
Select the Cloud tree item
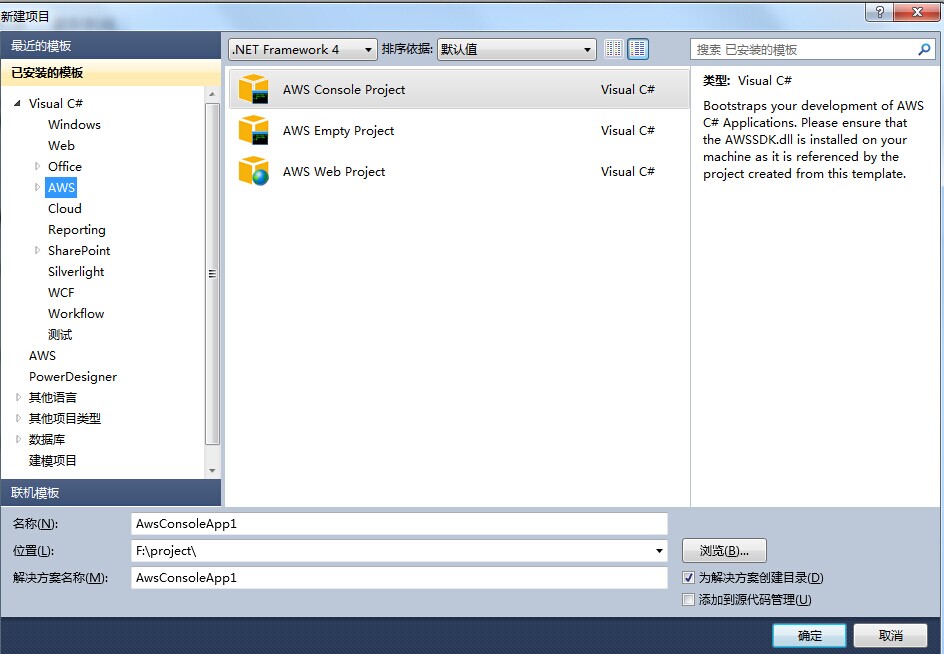(x=64, y=208)
